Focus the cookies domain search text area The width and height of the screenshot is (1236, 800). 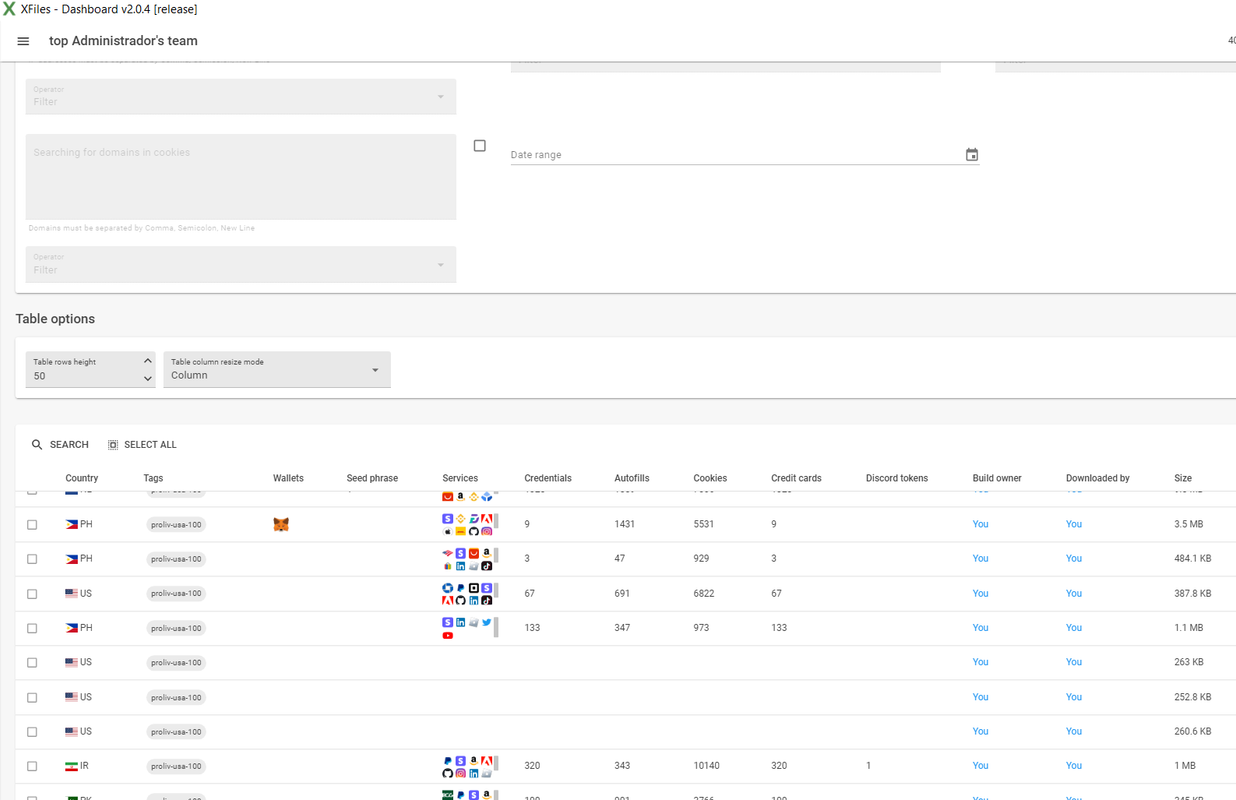tap(240, 177)
